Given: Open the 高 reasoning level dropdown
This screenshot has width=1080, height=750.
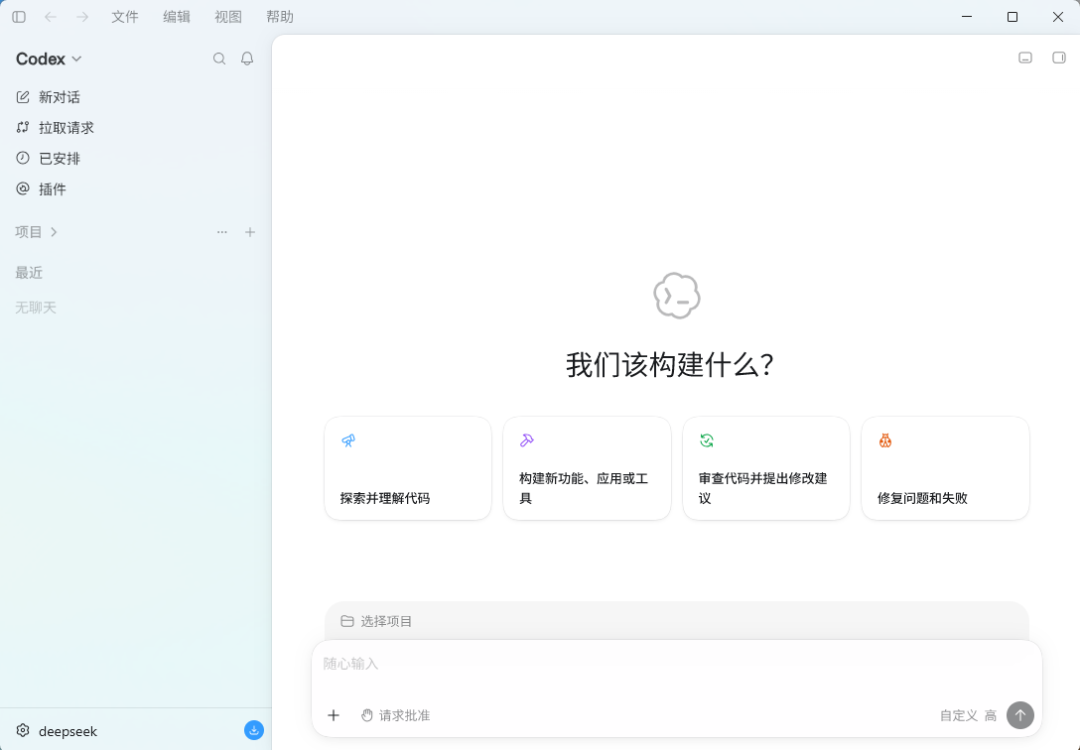Looking at the screenshot, I should [990, 716].
